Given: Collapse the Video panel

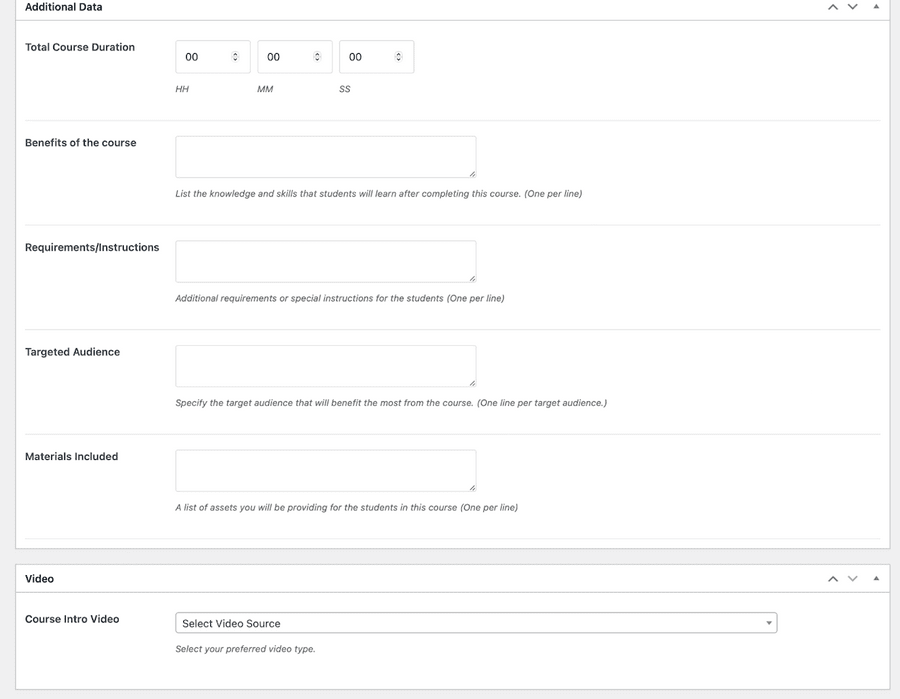Looking at the screenshot, I should tap(876, 579).
